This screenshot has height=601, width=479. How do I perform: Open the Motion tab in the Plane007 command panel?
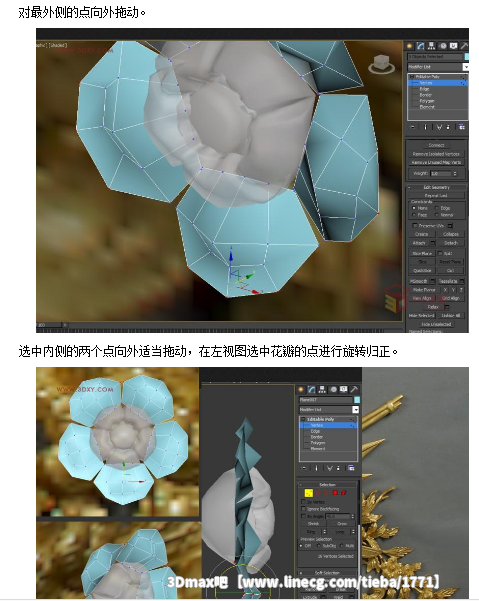coord(333,389)
